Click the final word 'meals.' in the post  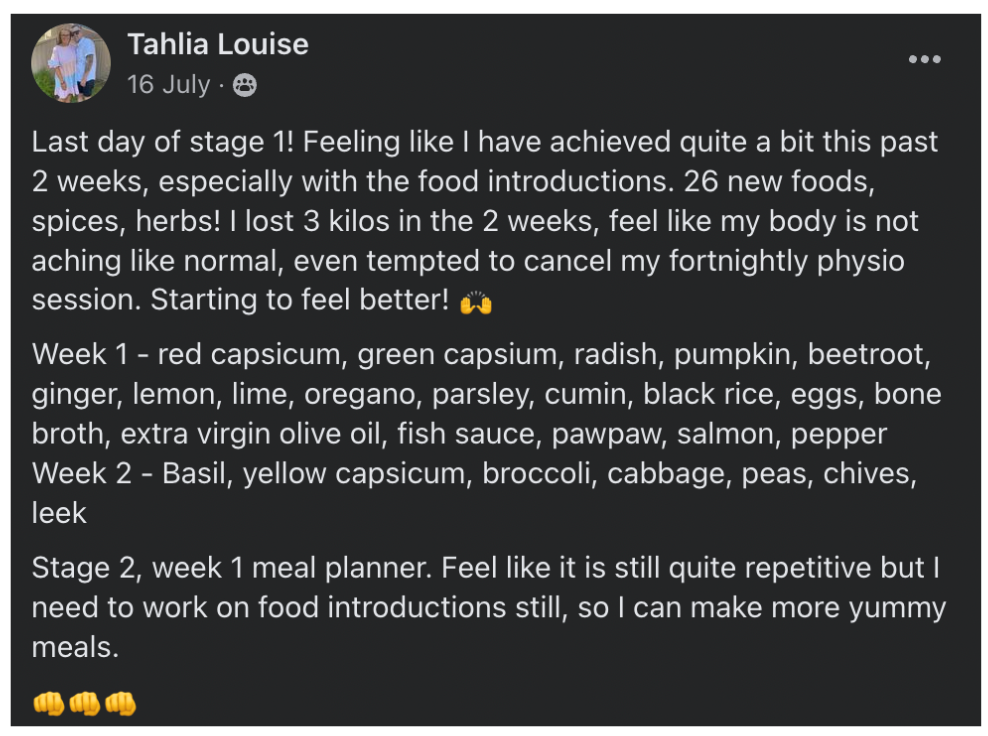coord(75,648)
